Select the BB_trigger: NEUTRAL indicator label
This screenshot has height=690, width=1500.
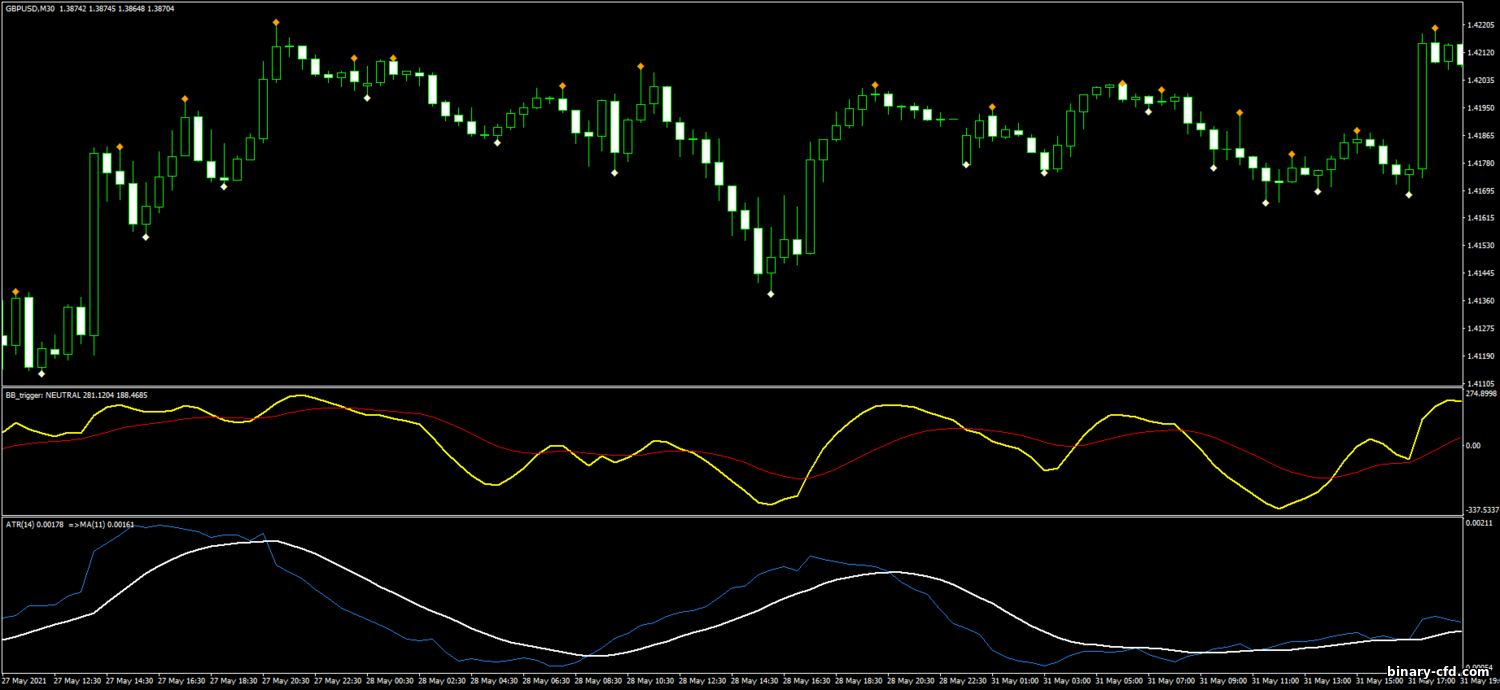(x=78, y=395)
